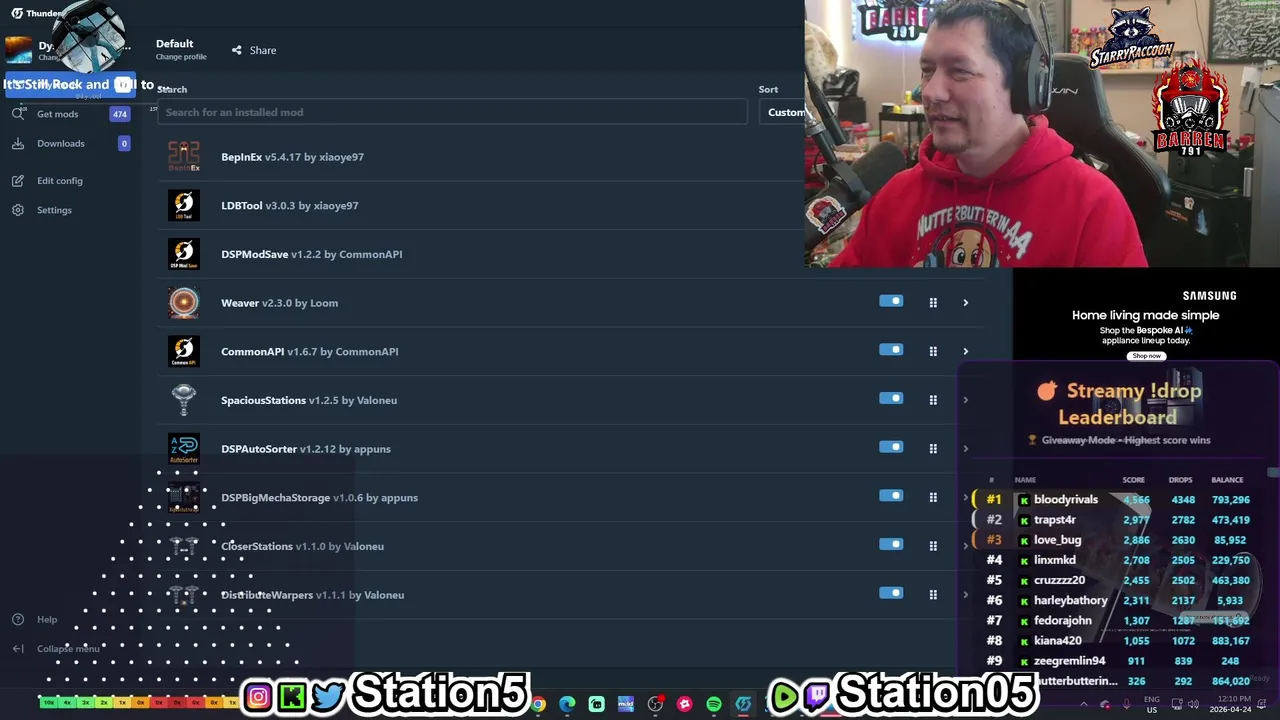
Task: Open Get mods in the sidebar
Action: click(57, 114)
